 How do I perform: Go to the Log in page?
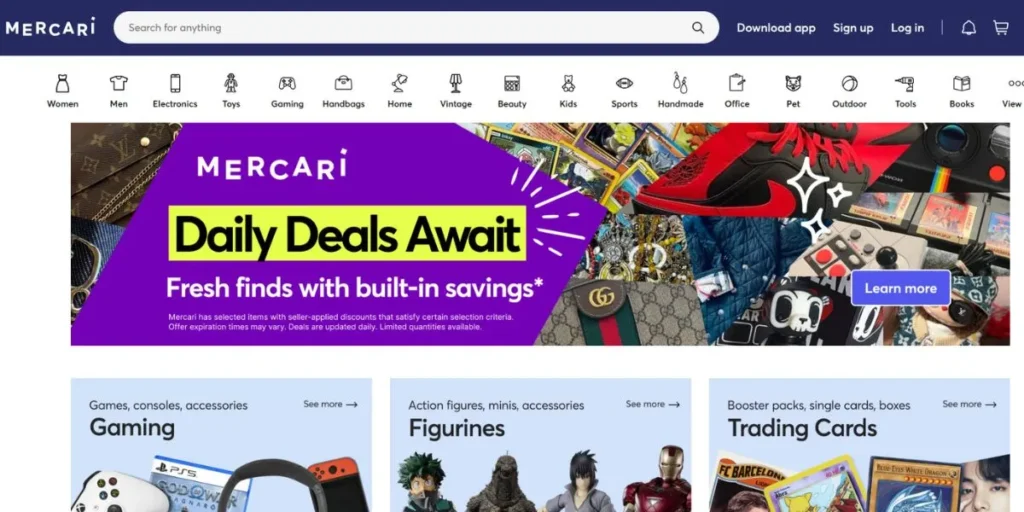pyautogui.click(x=907, y=28)
